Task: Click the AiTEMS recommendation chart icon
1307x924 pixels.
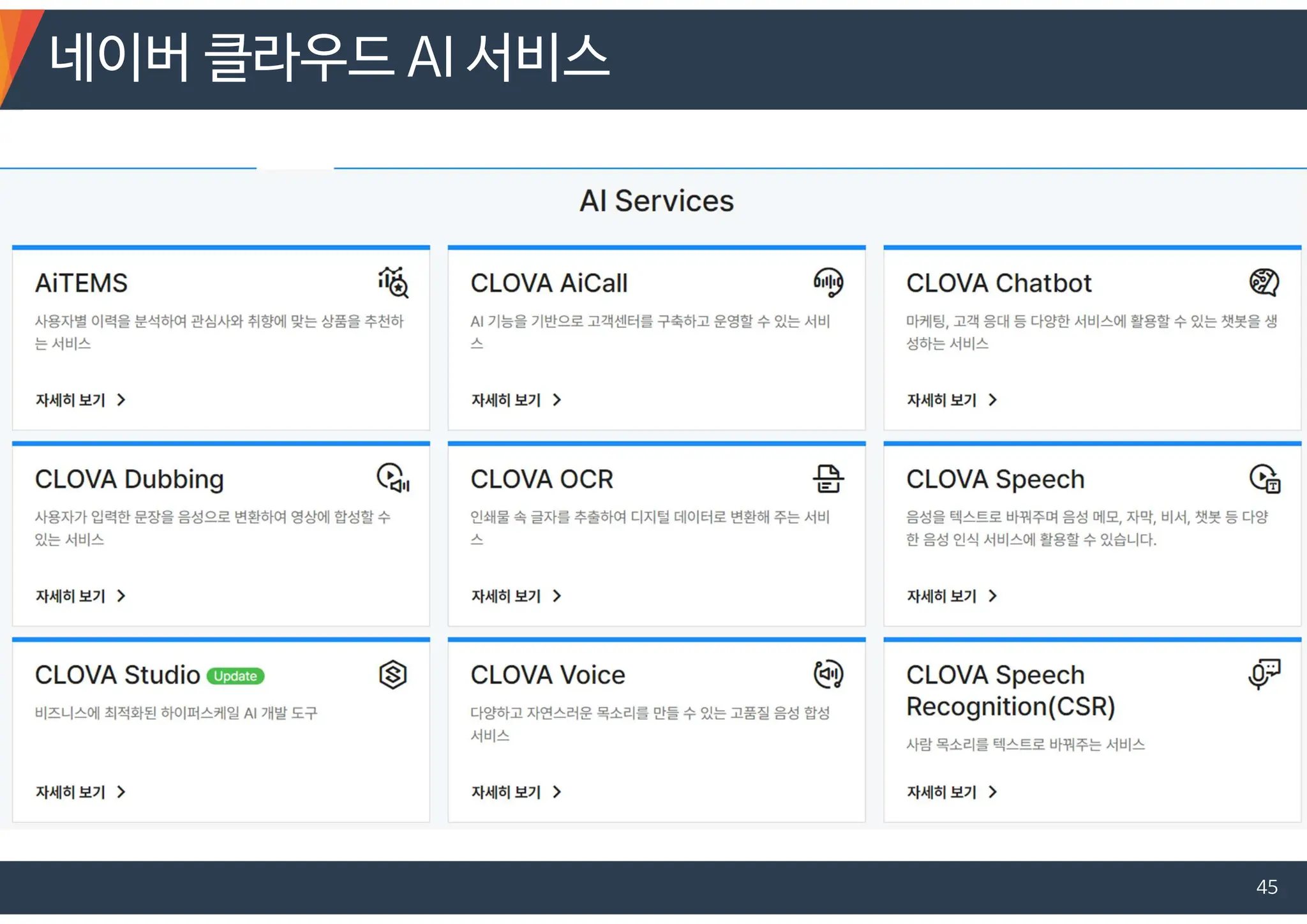Action: (x=393, y=283)
